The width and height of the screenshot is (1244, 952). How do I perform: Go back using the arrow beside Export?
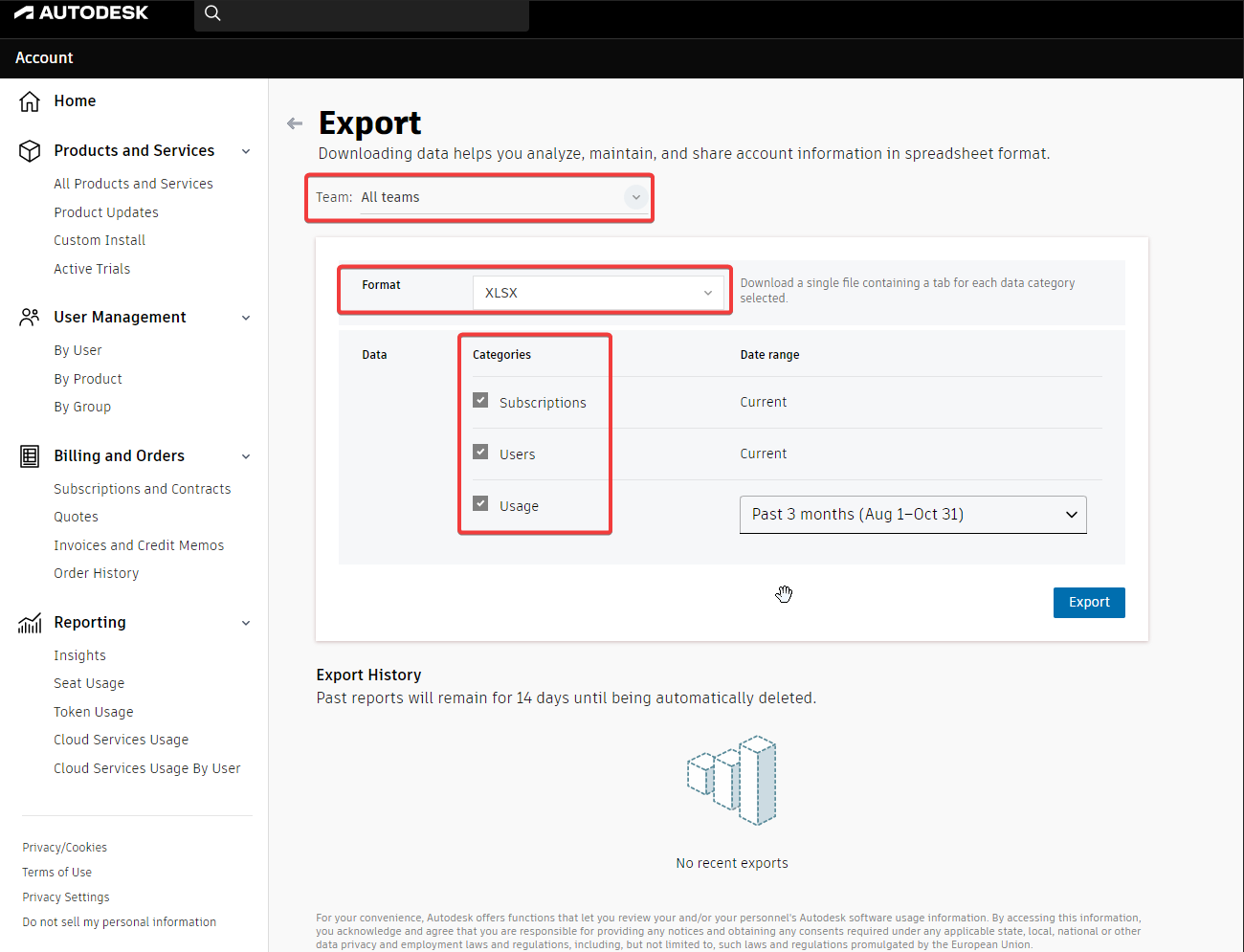[295, 123]
